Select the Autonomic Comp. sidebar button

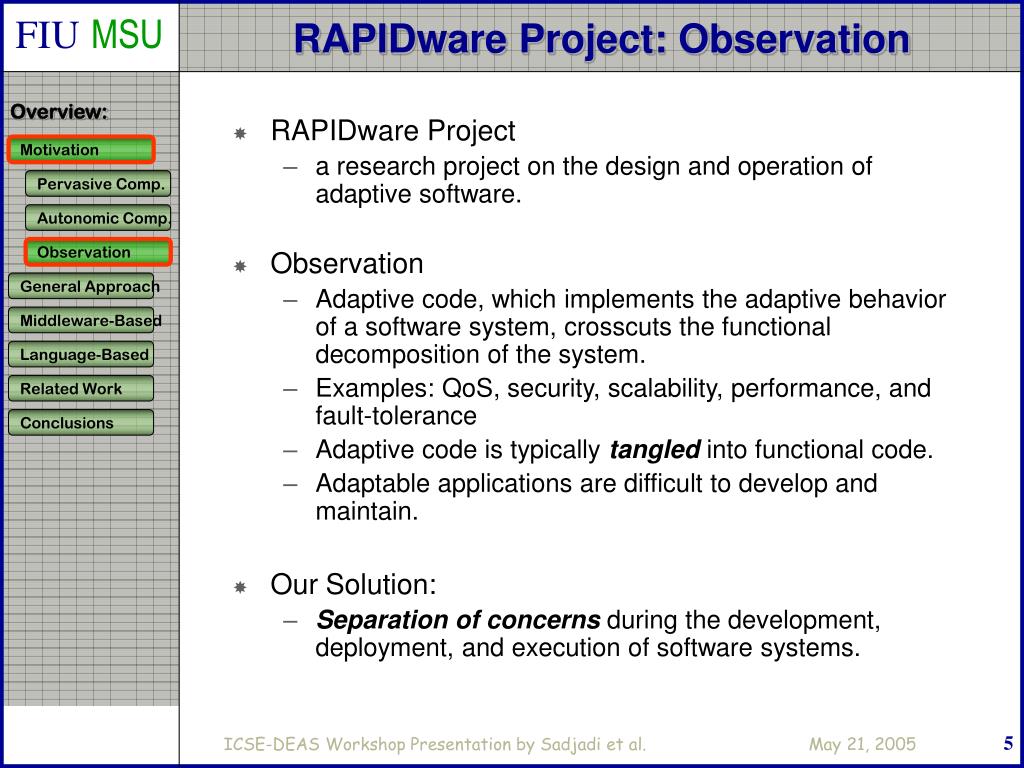[x=98, y=217]
